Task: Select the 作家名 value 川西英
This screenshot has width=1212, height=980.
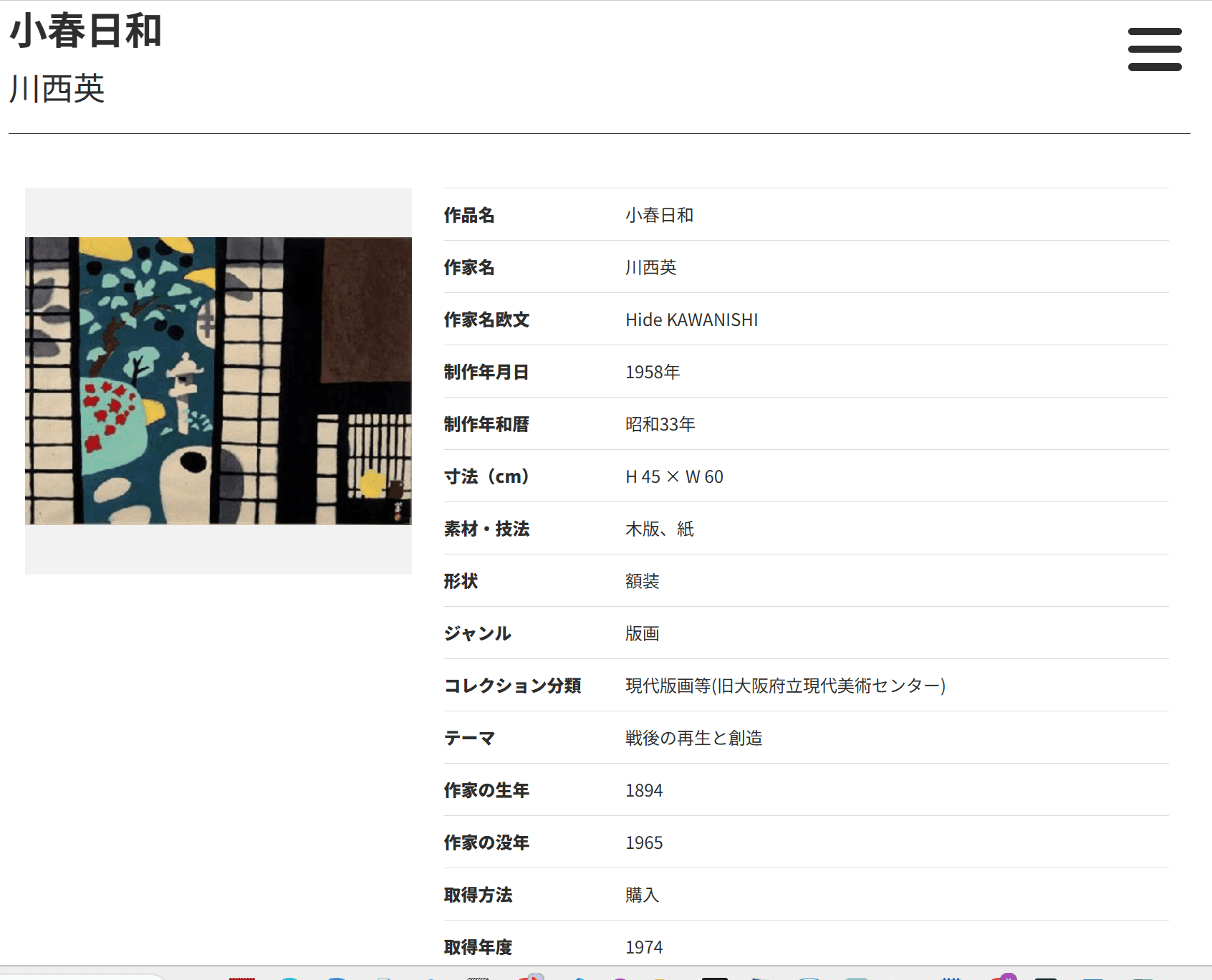Action: pos(650,267)
